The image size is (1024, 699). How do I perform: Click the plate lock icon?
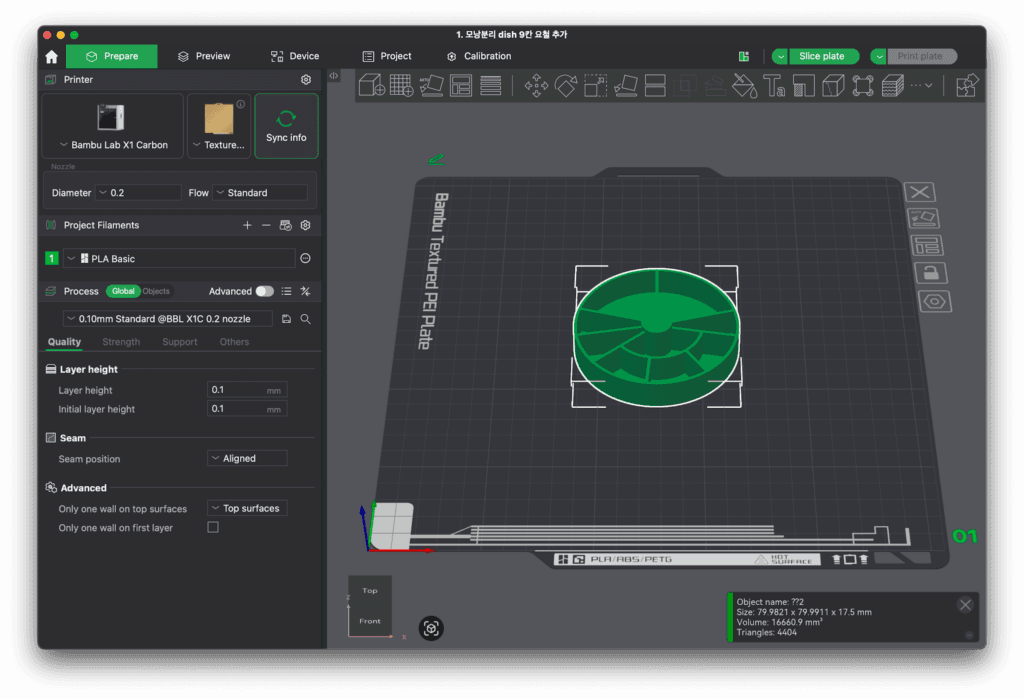[930, 272]
